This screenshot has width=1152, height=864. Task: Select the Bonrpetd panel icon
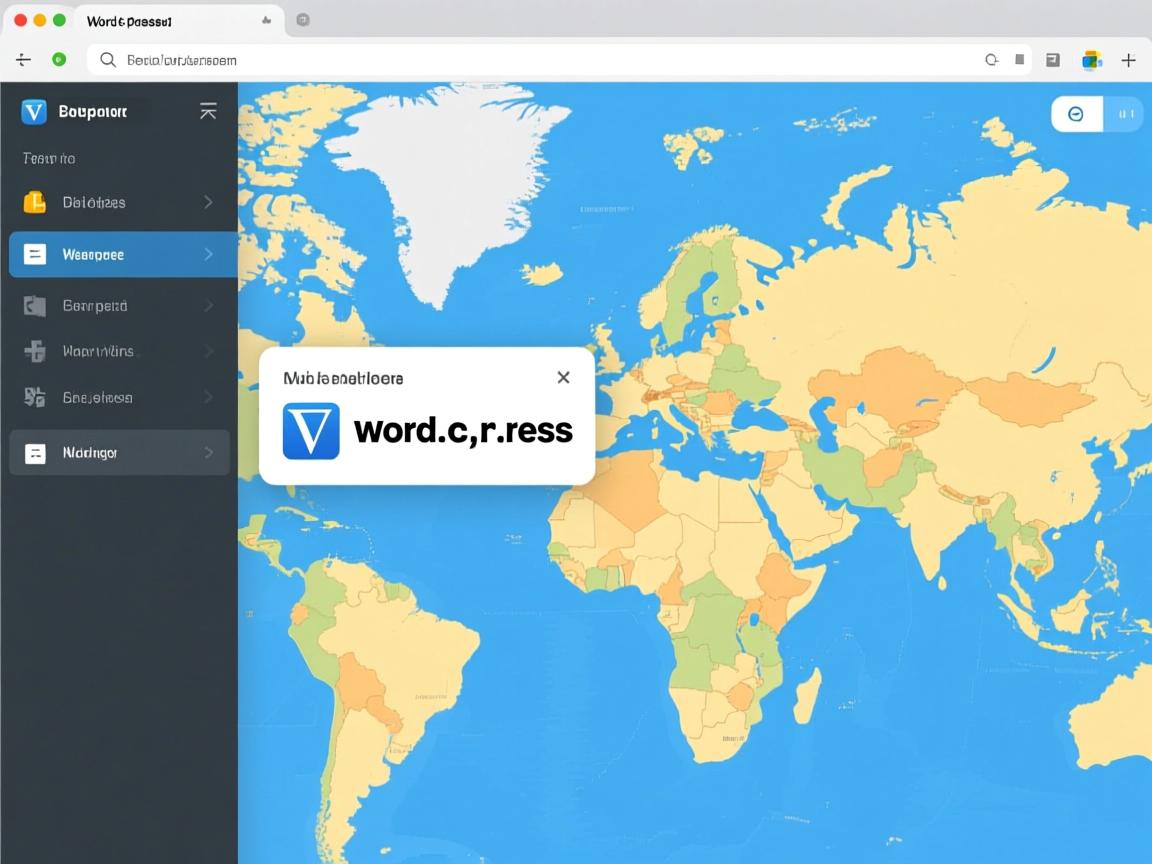(x=34, y=305)
